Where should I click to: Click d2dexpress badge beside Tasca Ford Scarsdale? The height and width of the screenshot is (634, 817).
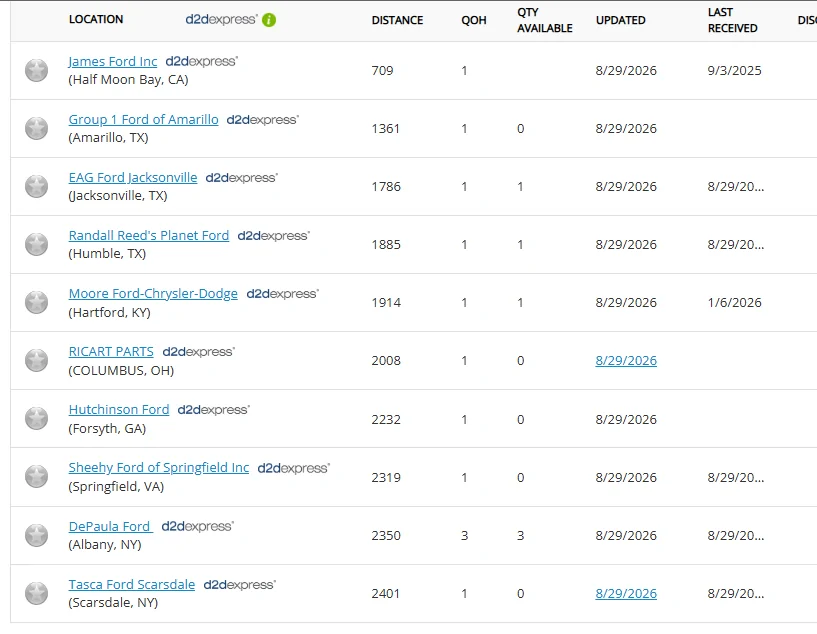pyautogui.click(x=240, y=585)
